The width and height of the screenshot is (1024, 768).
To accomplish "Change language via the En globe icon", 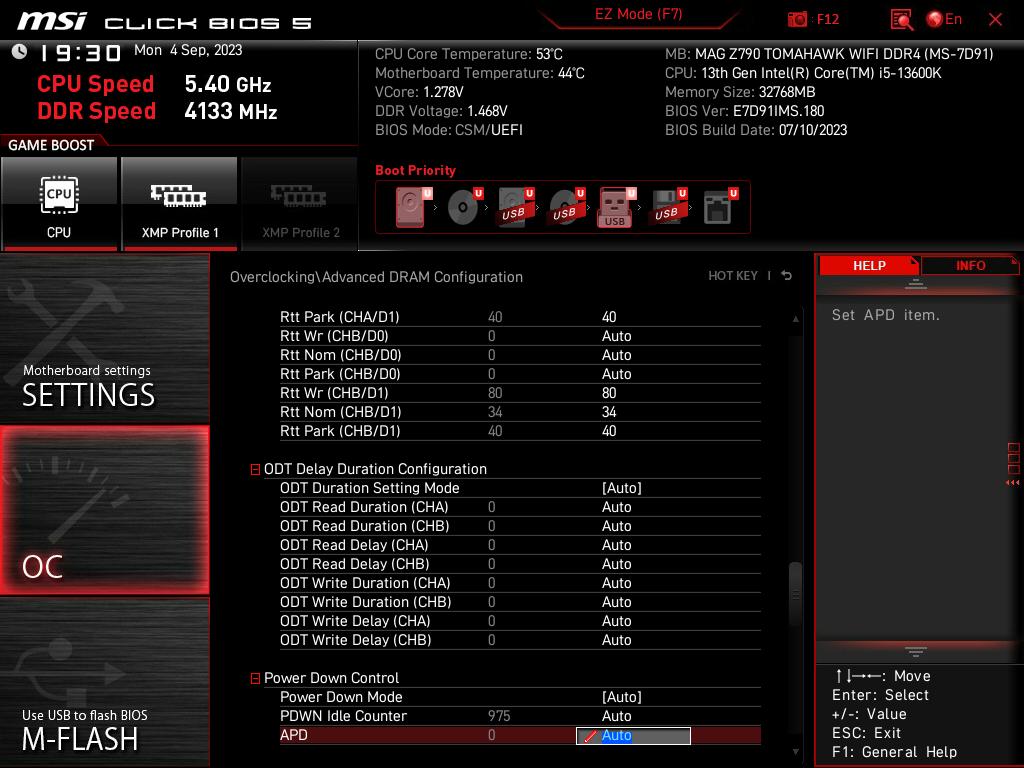I will pyautogui.click(x=944, y=19).
